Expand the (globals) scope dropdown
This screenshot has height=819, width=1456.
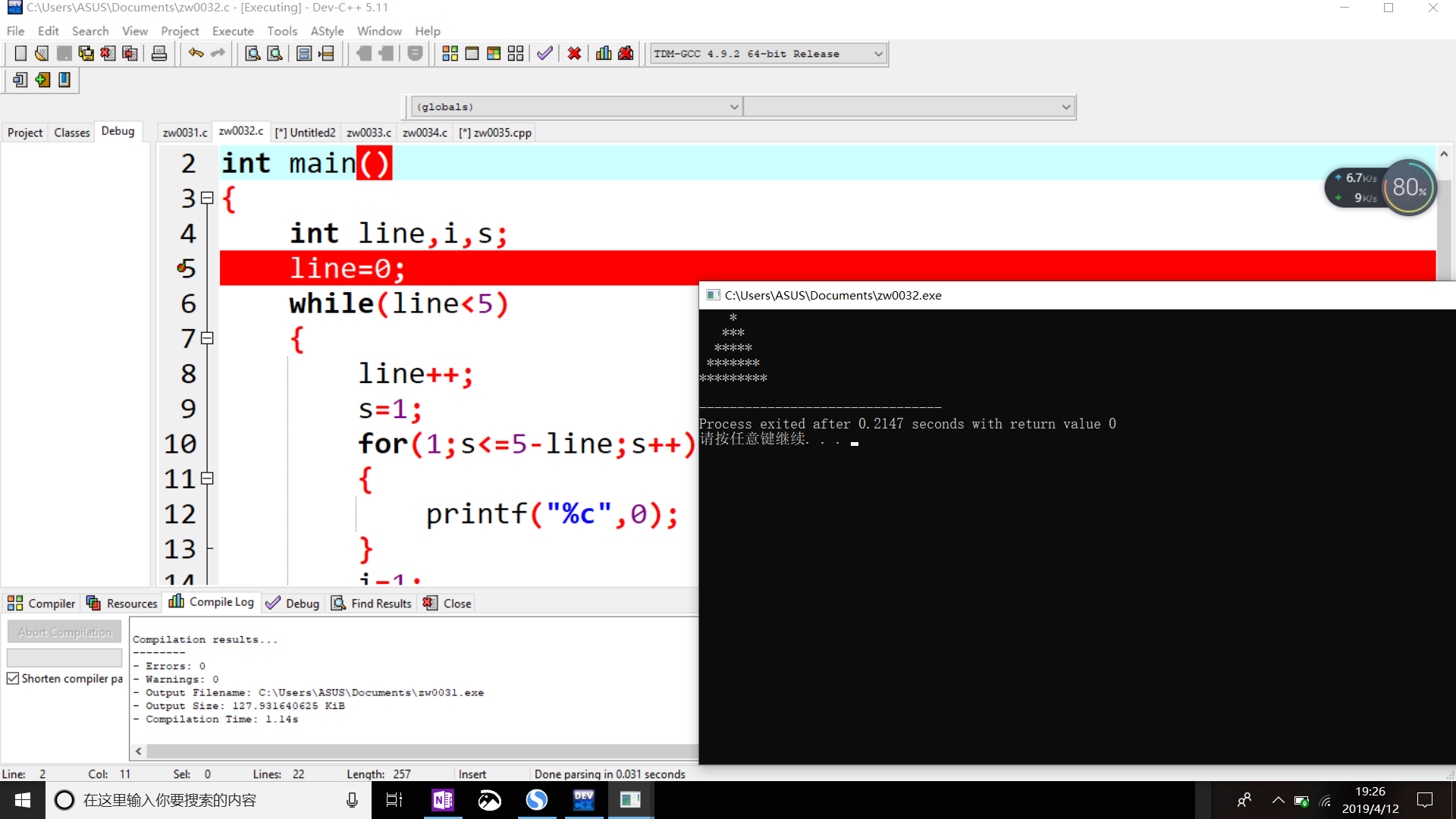point(733,107)
